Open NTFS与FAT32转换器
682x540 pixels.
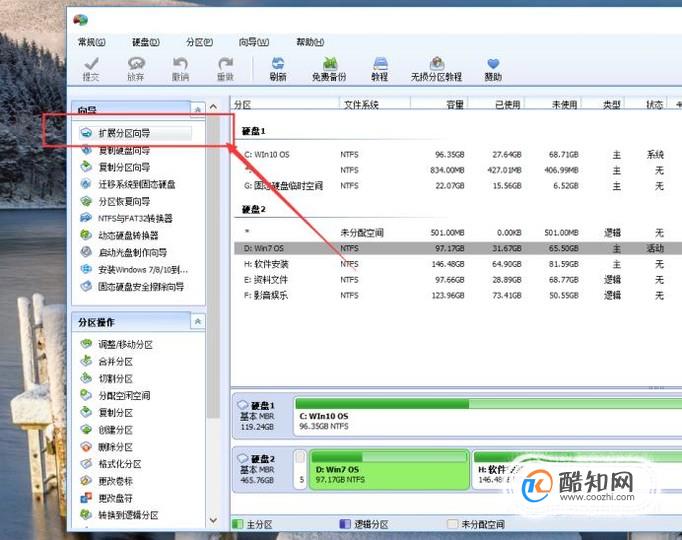[x=127, y=218]
